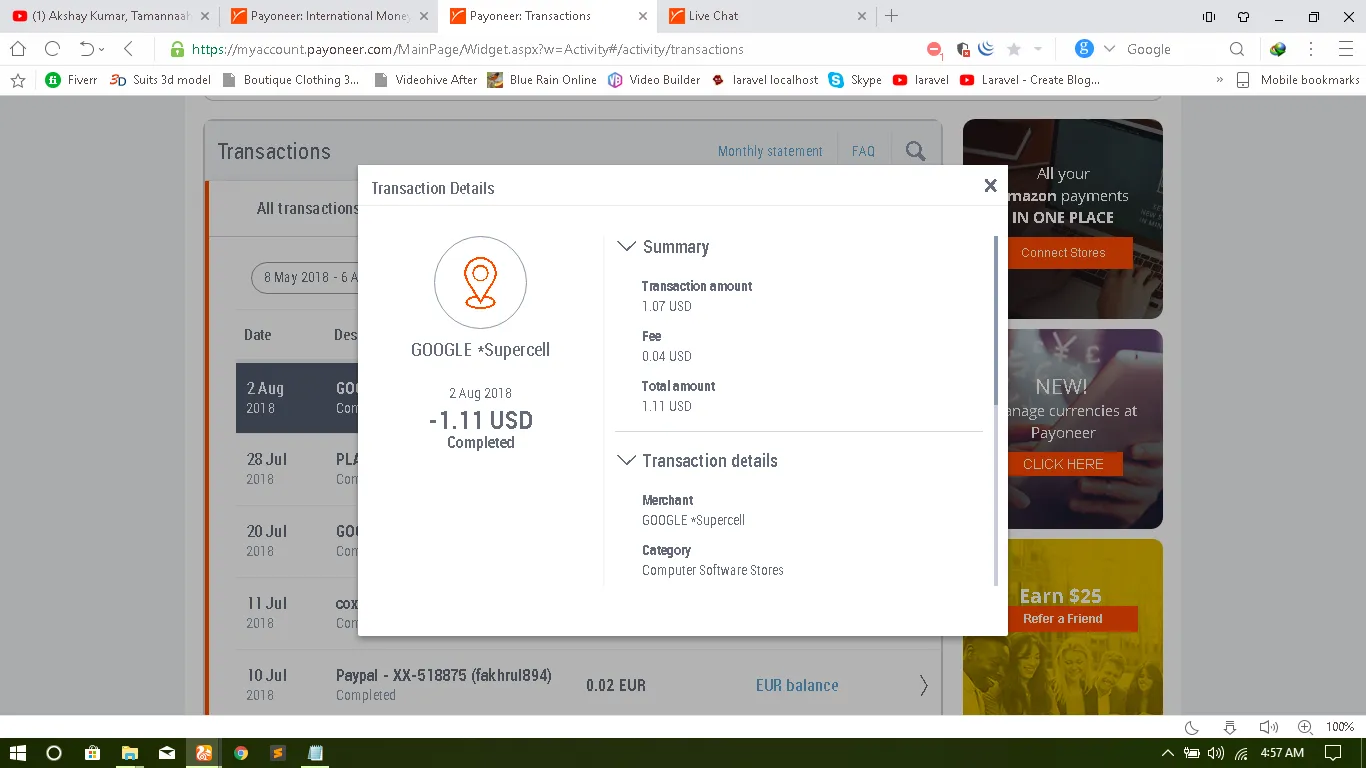
Task: Open a new browser tab
Action: click(892, 16)
